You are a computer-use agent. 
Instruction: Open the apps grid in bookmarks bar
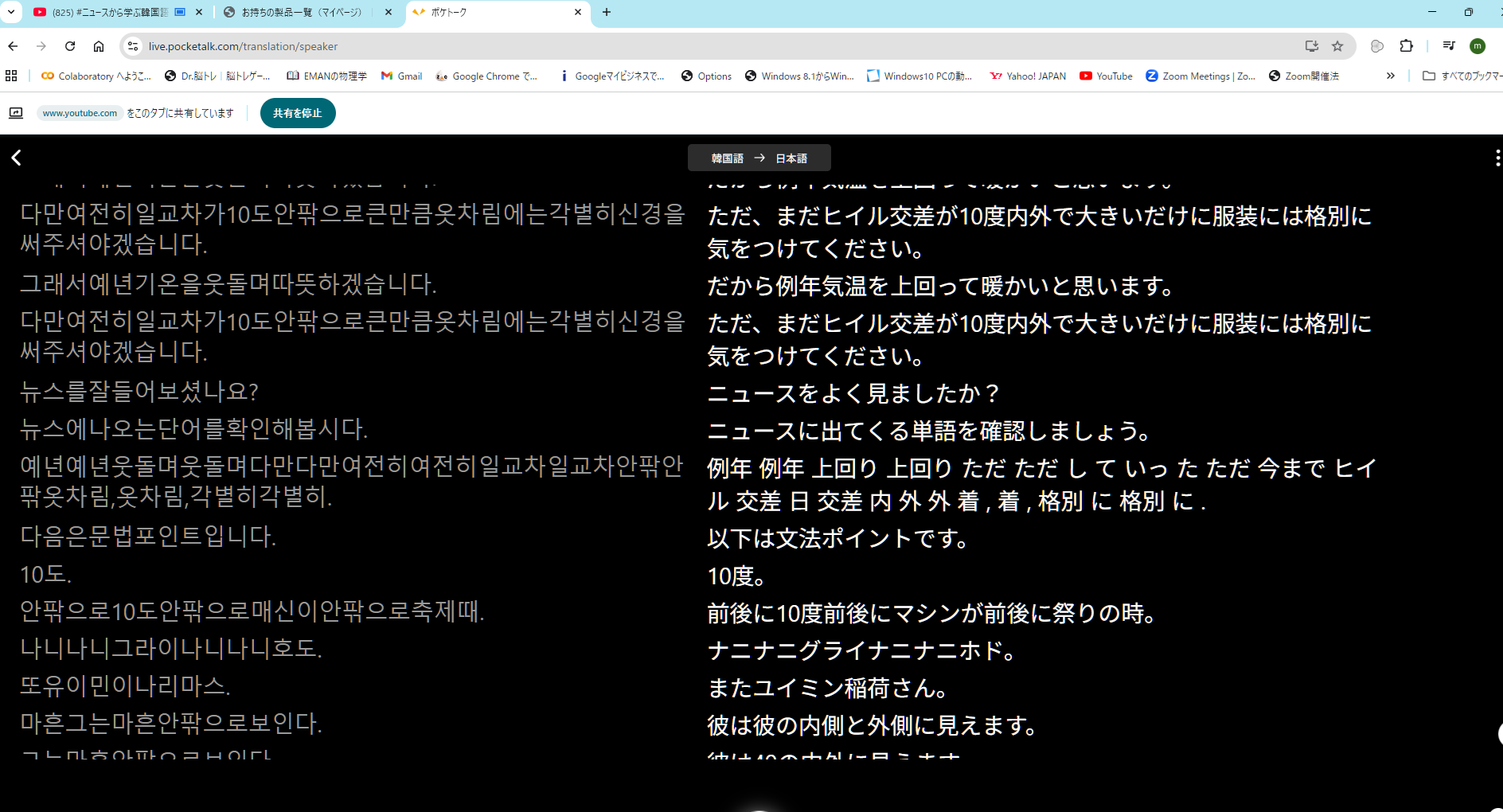[x=11, y=76]
